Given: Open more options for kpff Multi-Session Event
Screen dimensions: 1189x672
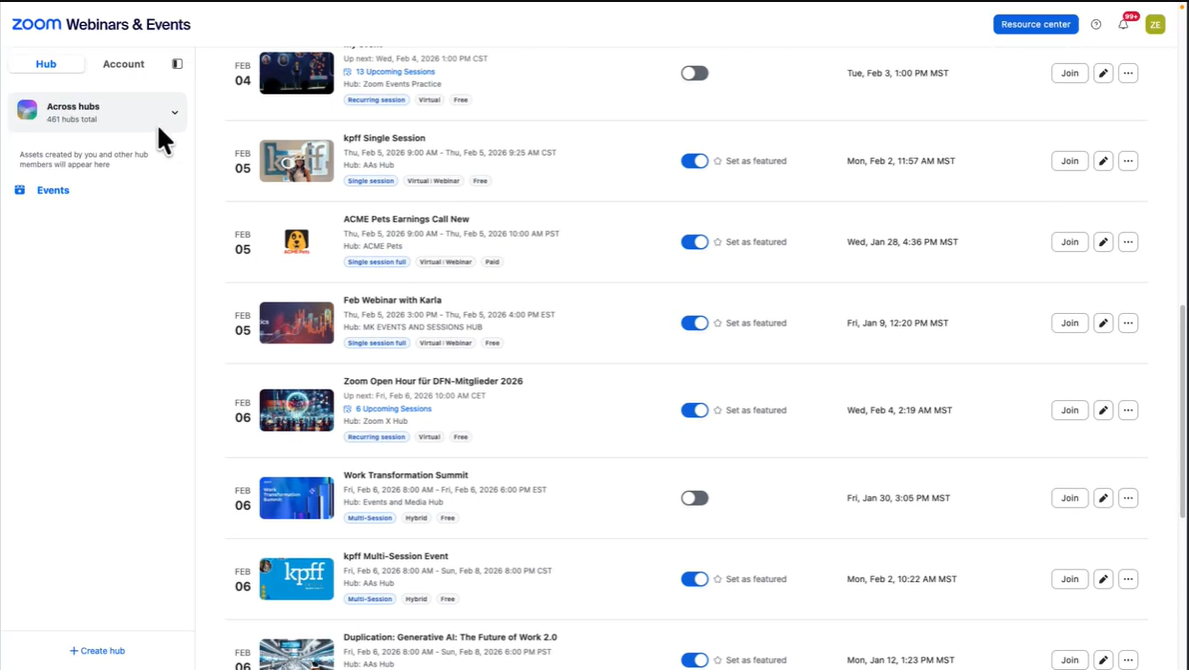Looking at the screenshot, I should coord(1128,579).
